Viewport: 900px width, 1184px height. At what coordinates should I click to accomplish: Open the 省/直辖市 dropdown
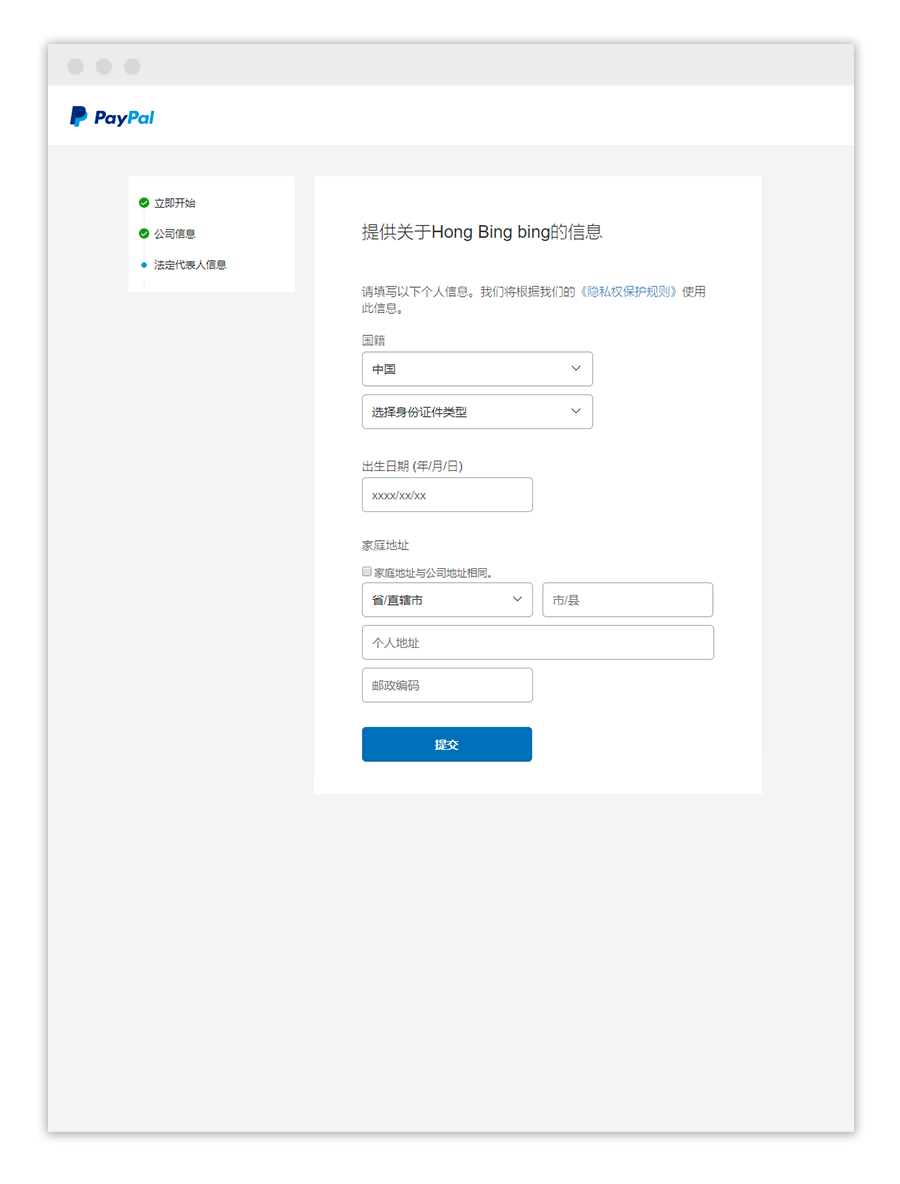pyautogui.click(x=447, y=600)
